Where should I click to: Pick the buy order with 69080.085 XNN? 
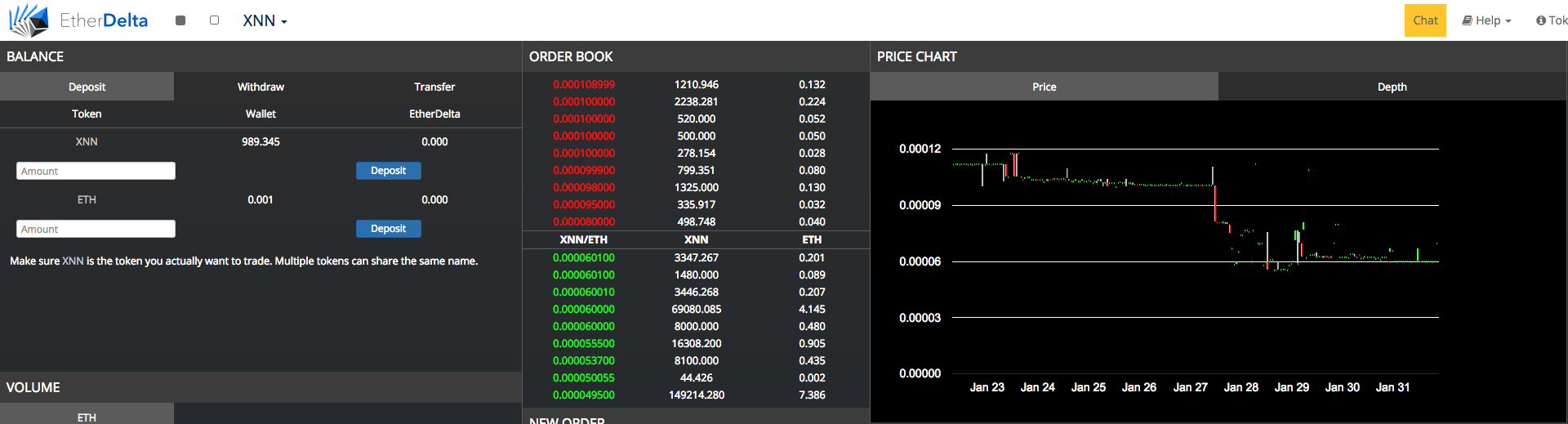[x=696, y=309]
